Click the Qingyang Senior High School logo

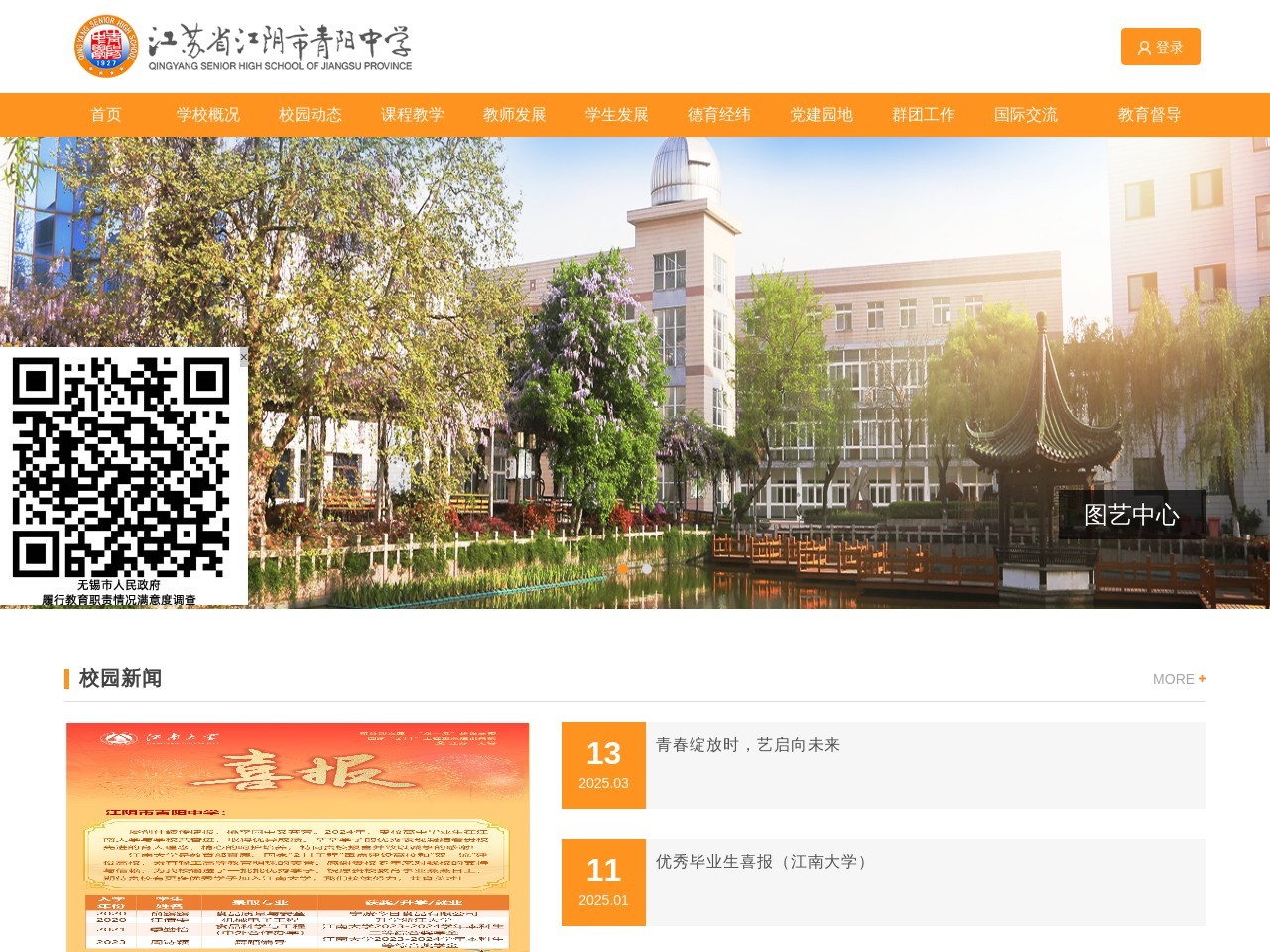243,47
